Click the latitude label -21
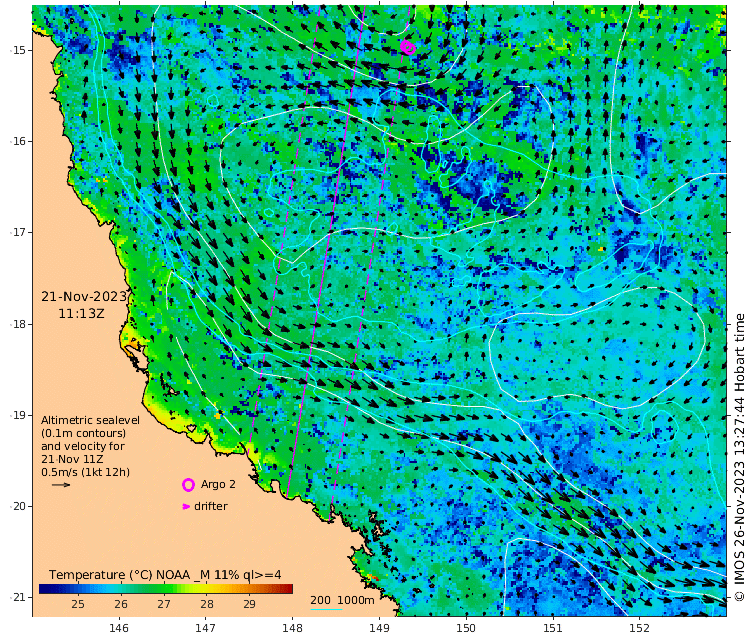 point(18,597)
